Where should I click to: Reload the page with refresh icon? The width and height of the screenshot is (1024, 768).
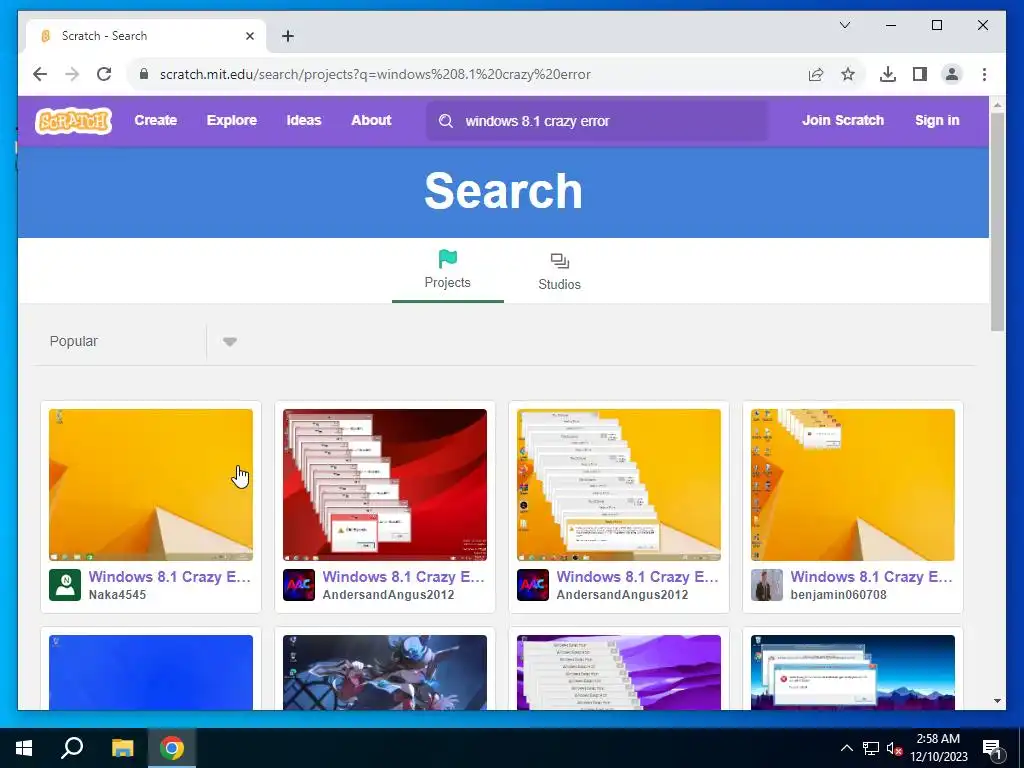pos(104,74)
